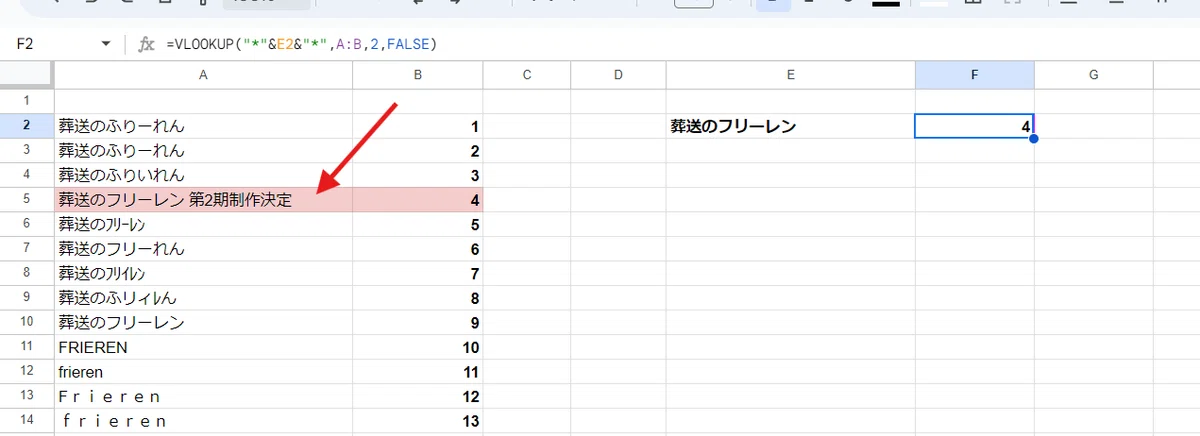The width and height of the screenshot is (1200, 436).
Task: Click cell A7 with 葬送のフリーれん
Action: [x=203, y=248]
